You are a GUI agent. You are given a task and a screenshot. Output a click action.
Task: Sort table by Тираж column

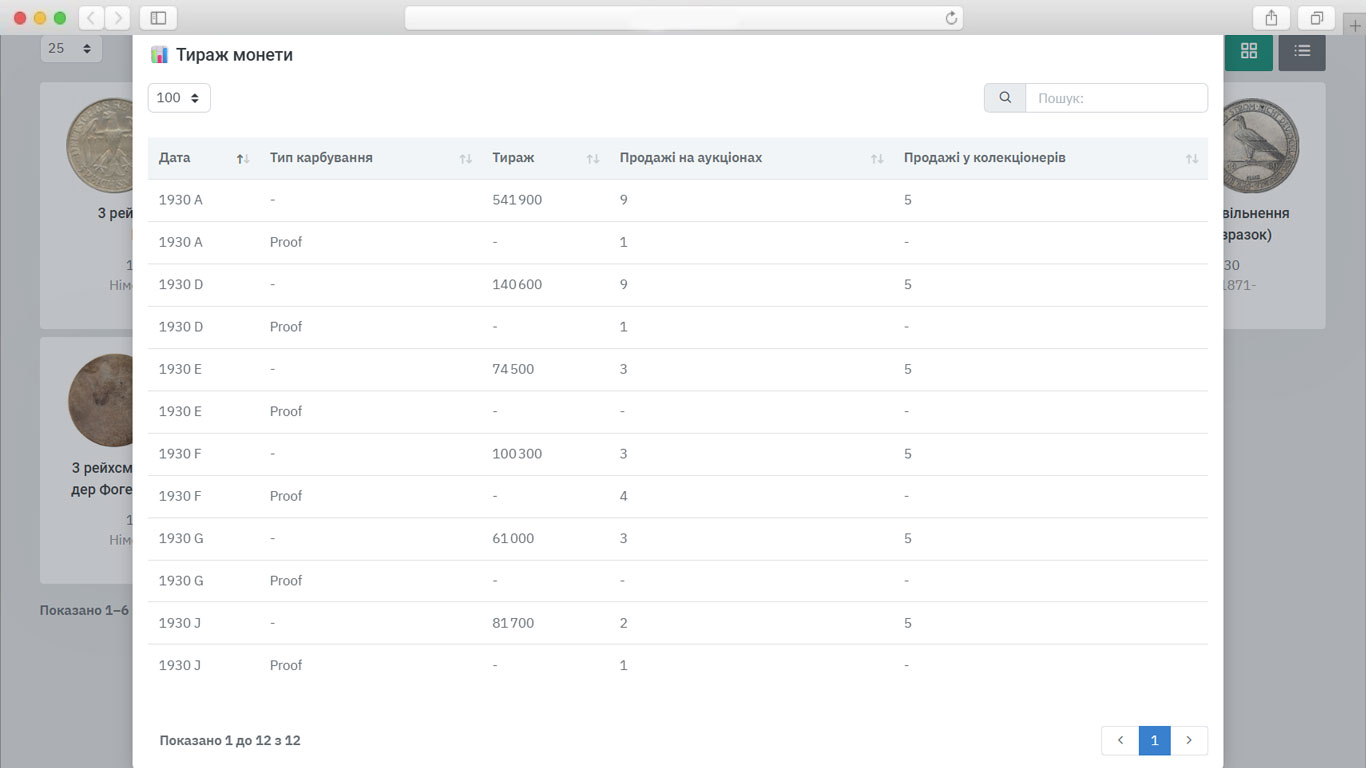tap(545, 158)
